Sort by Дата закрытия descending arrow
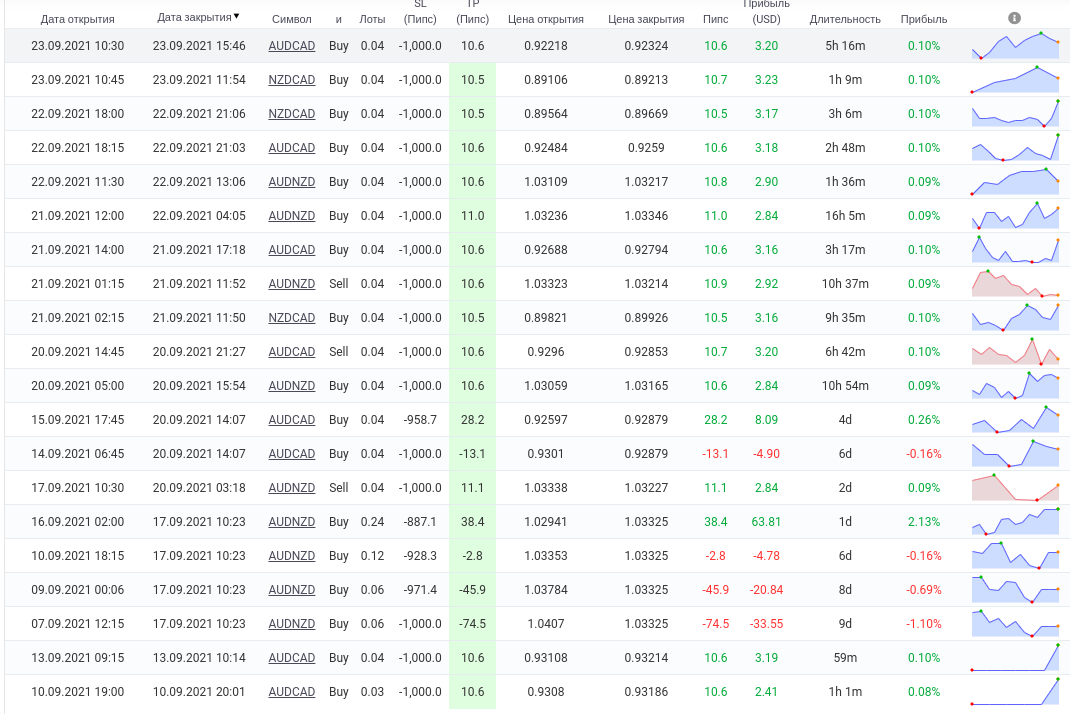This screenshot has height=714, width=1070. click(x=236, y=16)
